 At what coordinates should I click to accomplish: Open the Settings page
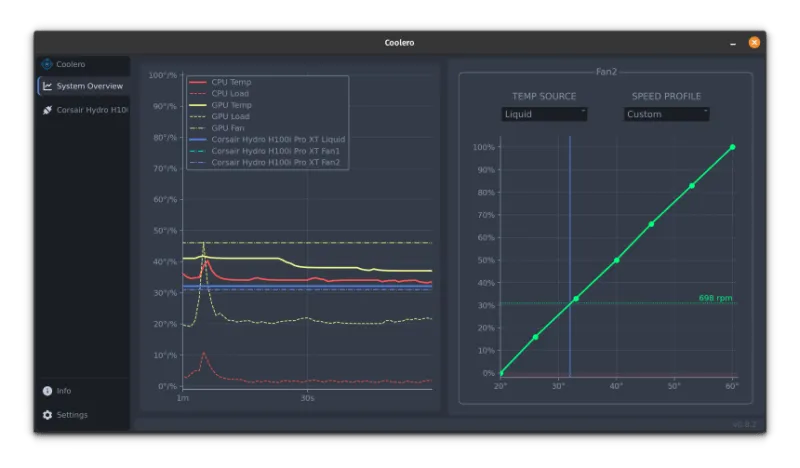pyautogui.click(x=72, y=415)
